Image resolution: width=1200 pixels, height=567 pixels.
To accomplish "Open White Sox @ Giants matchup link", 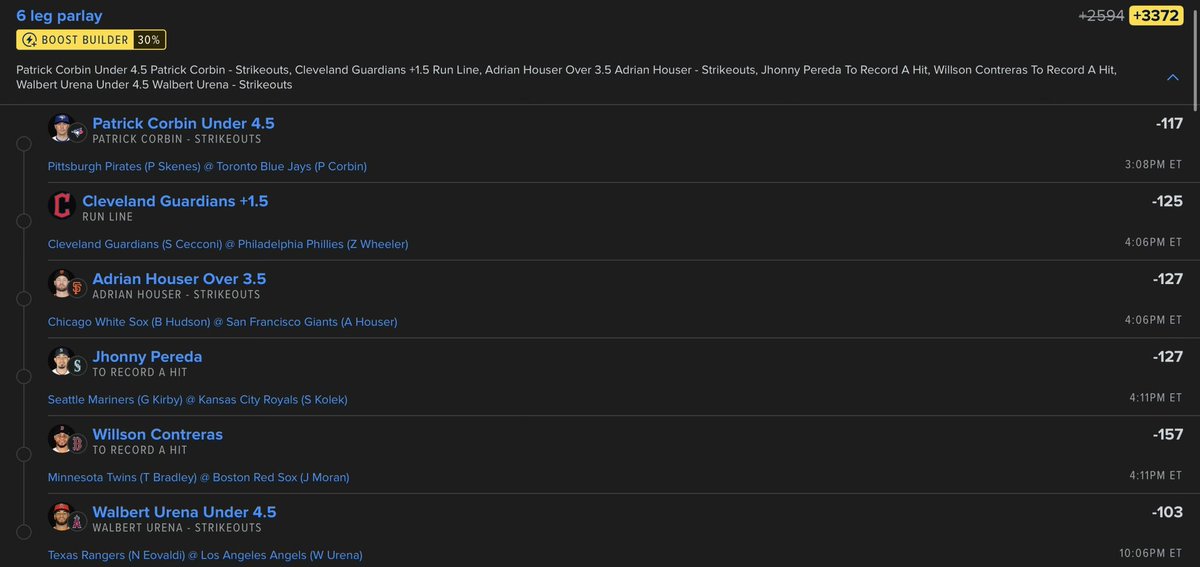I will [x=222, y=322].
